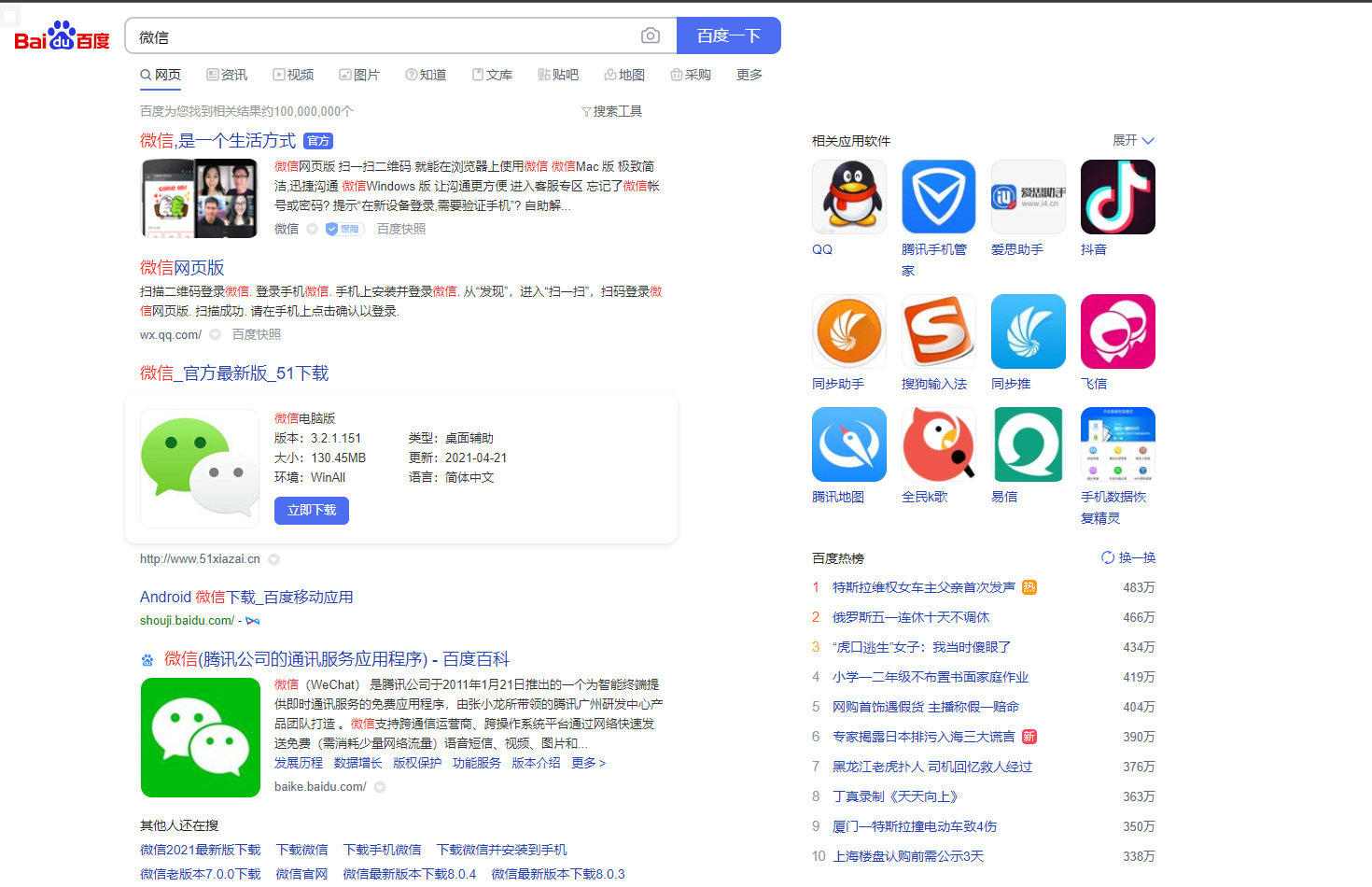Open hot topic 上海楼盘认购前需公示3天
The image size is (1372, 887).
point(908,856)
